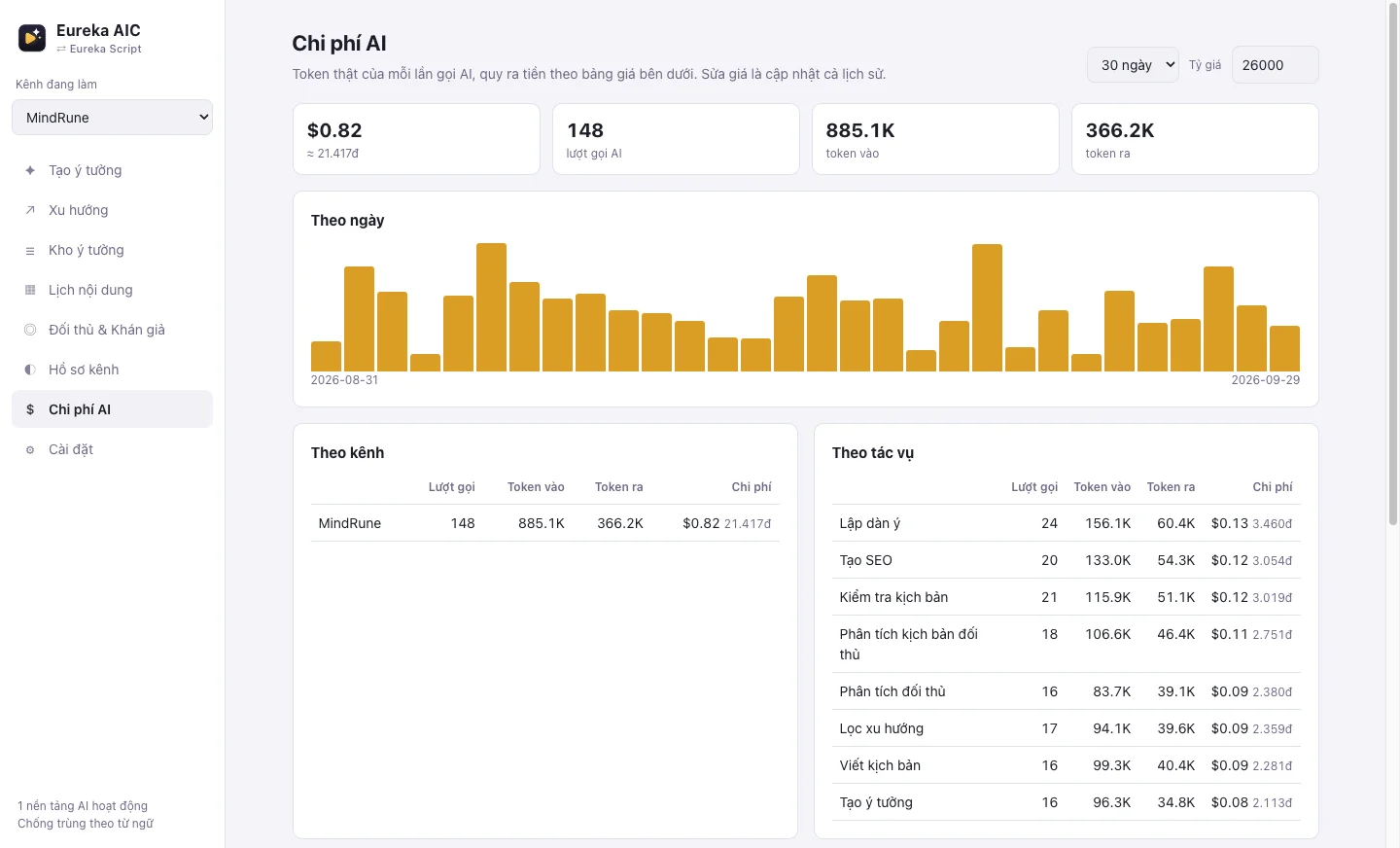Screen dimensions: 1400x848
Task: Click the calendar grid icon beside Lịch nội dung
Action: pos(30,290)
